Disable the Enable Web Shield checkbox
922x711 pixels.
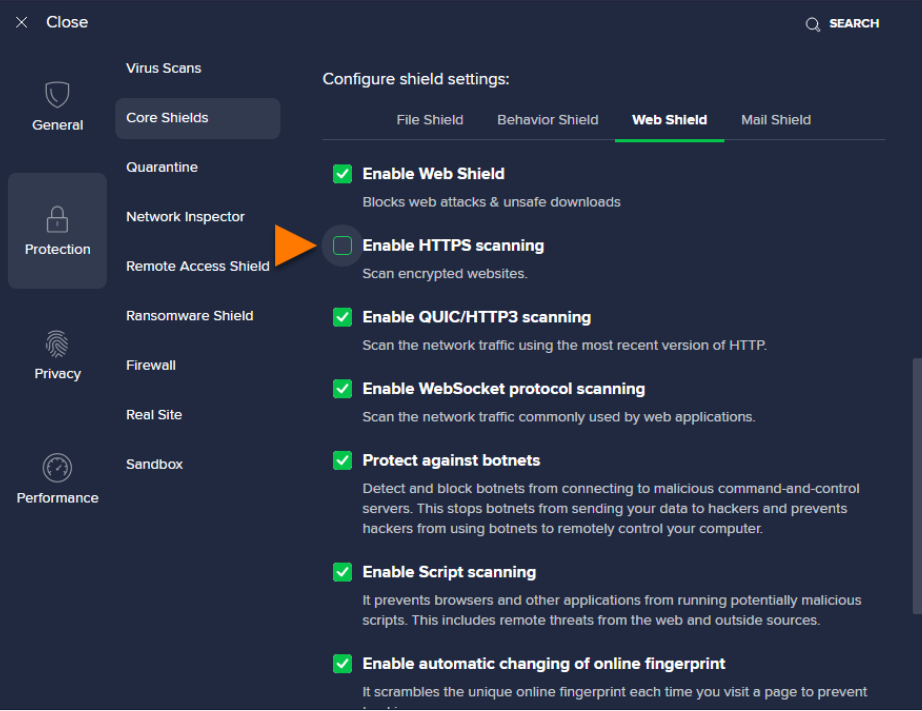click(343, 174)
